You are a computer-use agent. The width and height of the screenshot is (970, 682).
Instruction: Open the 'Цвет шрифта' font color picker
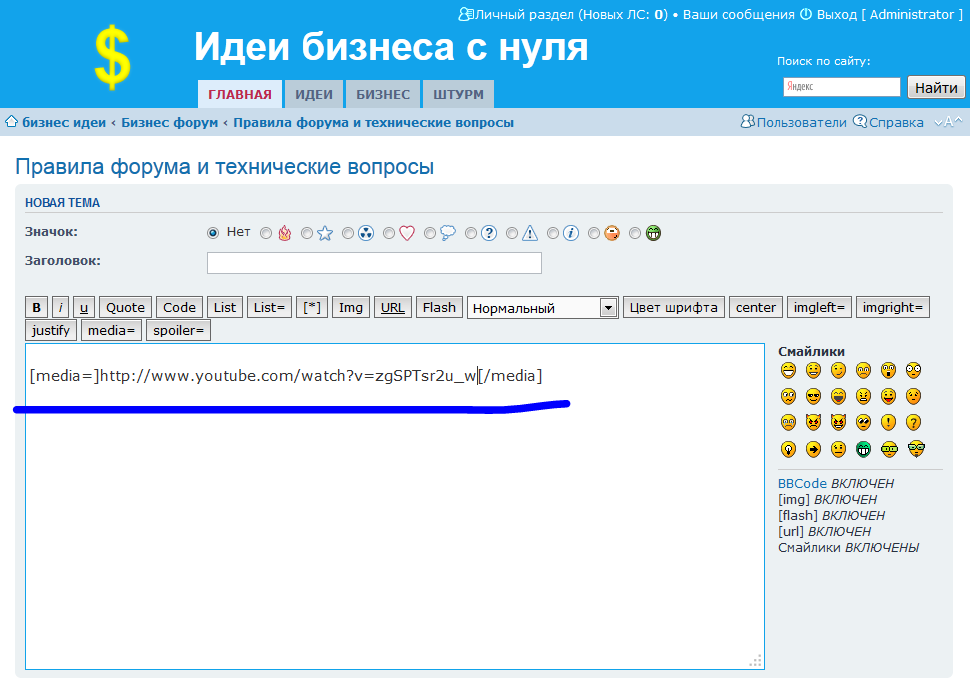click(x=674, y=307)
